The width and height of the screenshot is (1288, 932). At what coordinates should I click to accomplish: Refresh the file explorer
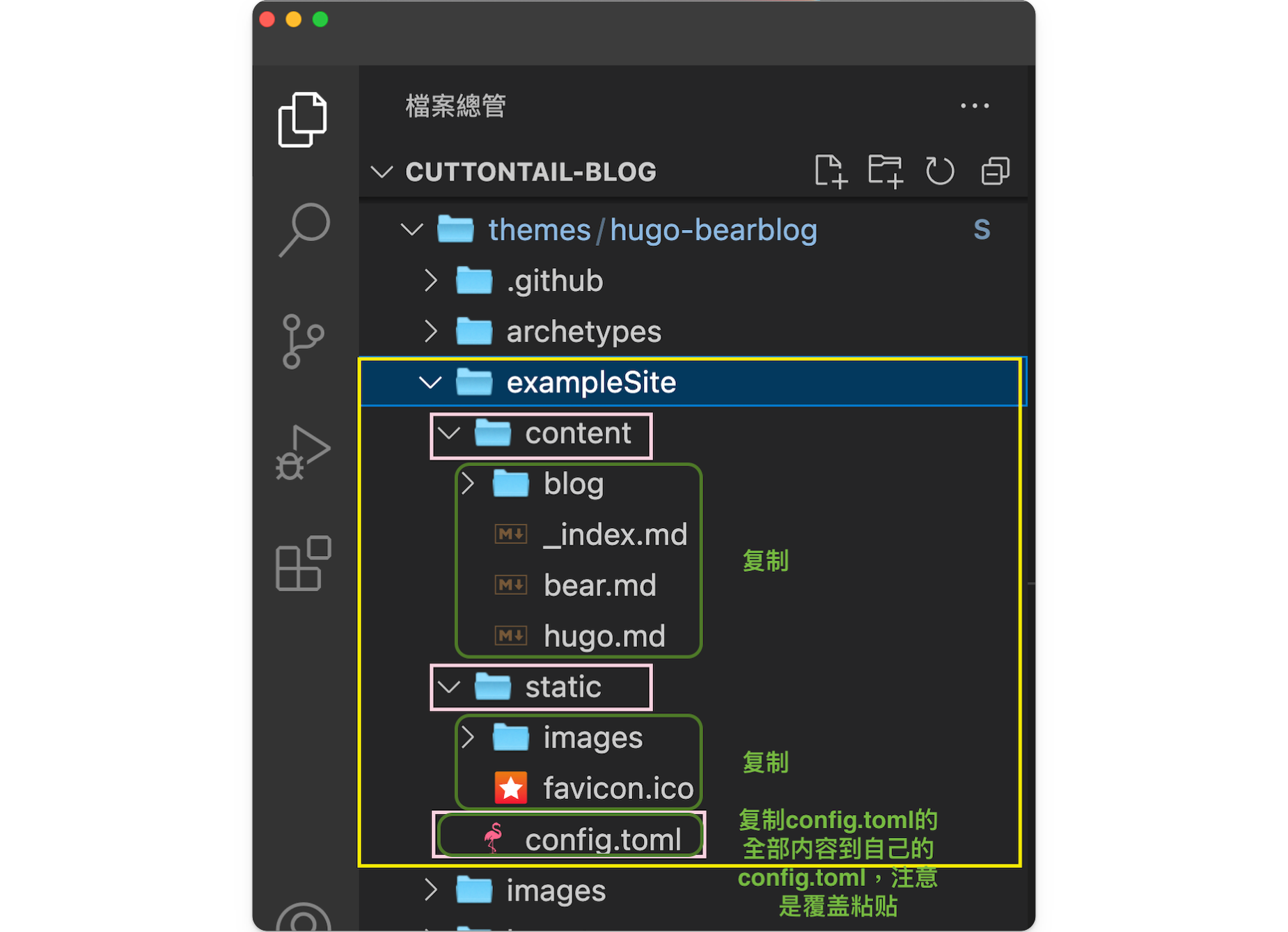click(x=940, y=171)
